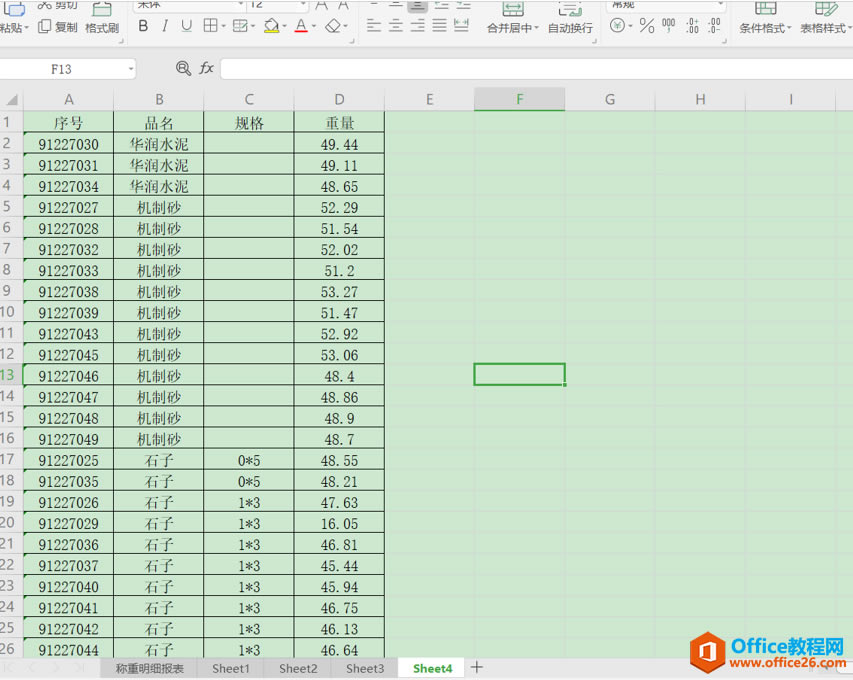Apply comma style using the 000 icon
Screen dimensions: 853x680
coord(668,25)
